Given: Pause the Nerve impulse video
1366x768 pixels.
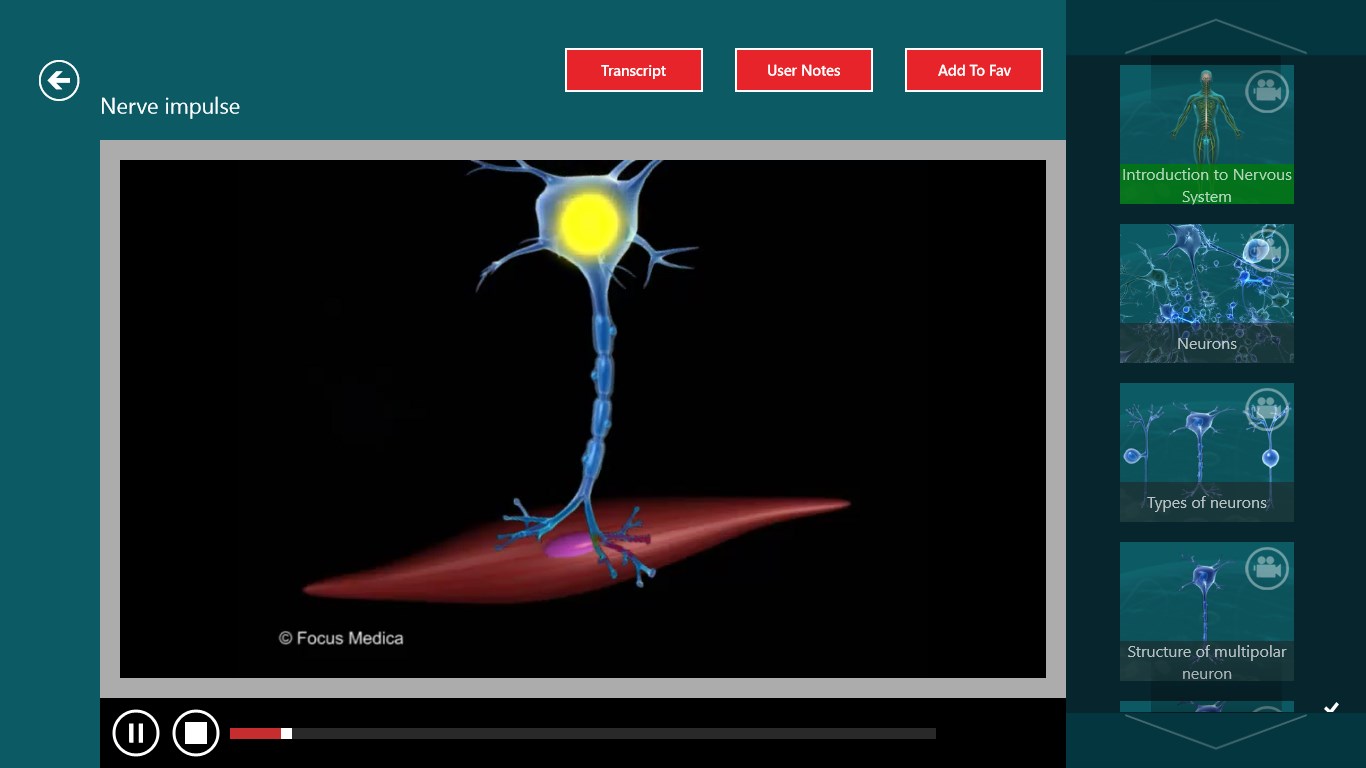Looking at the screenshot, I should (x=136, y=733).
